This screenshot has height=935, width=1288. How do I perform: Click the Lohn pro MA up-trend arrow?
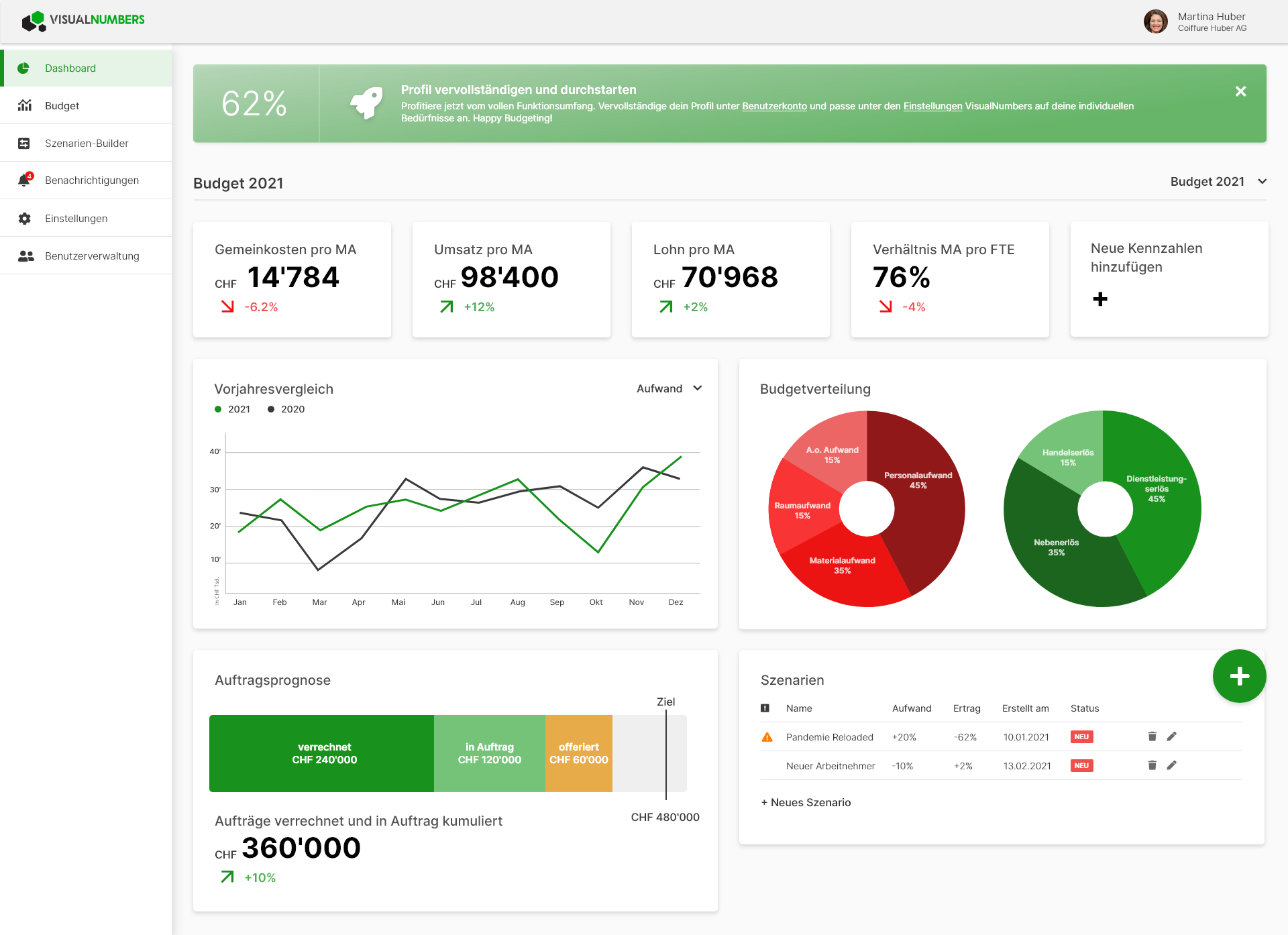(666, 307)
